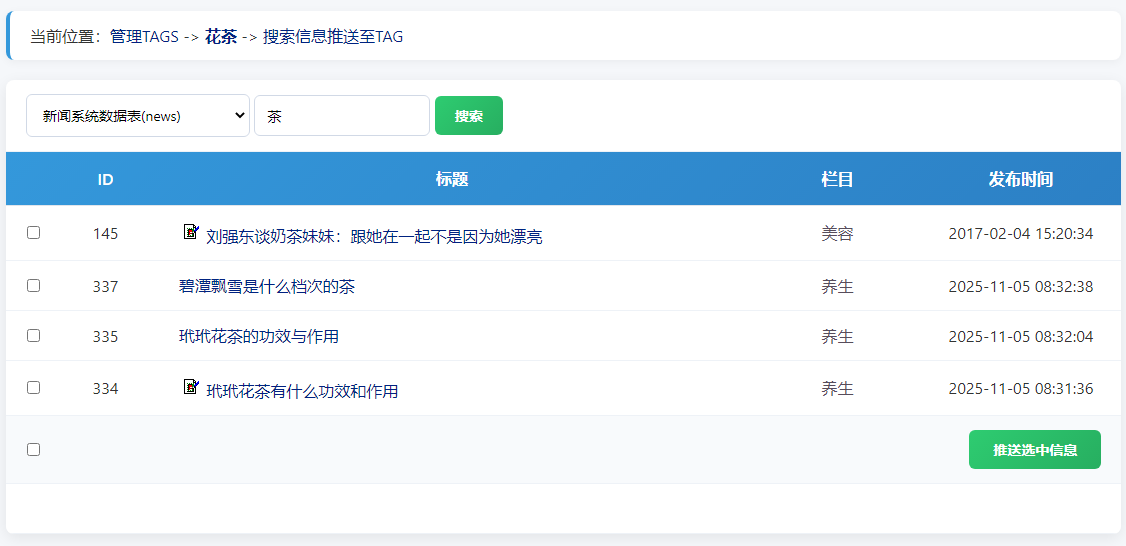This screenshot has width=1126, height=546.
Task: Click the keyword input containing 茶
Action: [x=342, y=116]
